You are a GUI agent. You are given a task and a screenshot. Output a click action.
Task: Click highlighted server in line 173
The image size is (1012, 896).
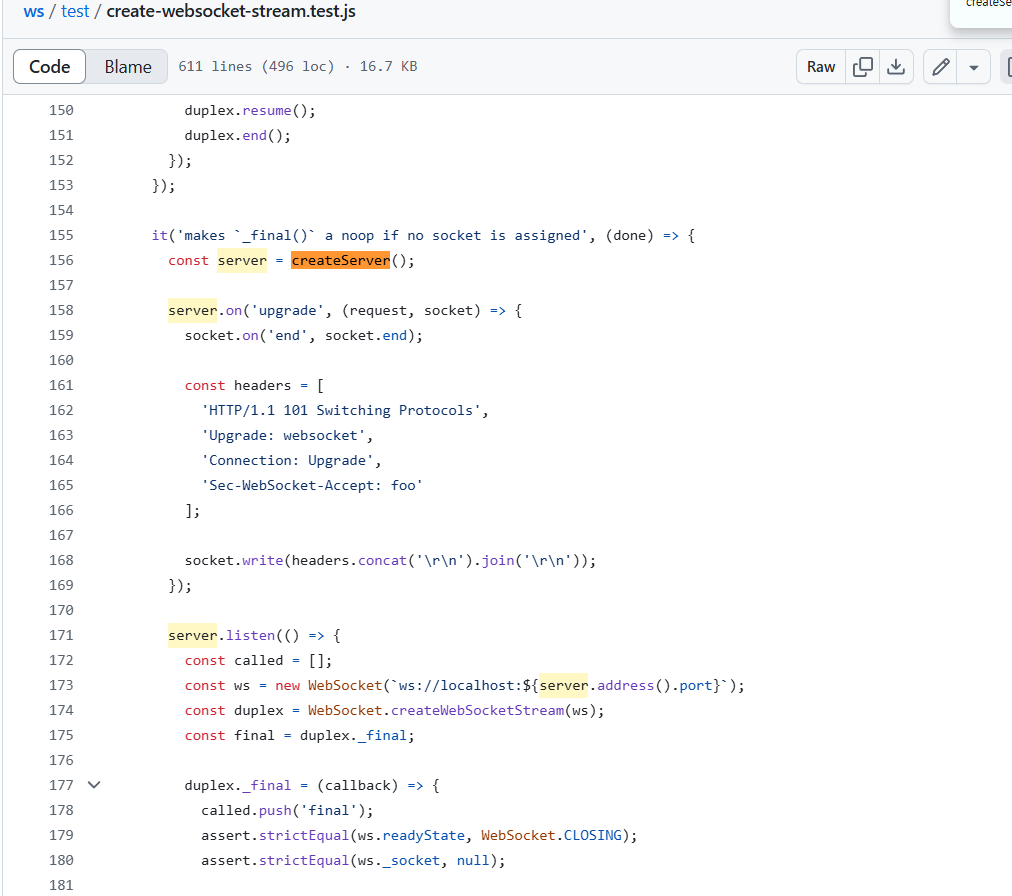point(564,686)
